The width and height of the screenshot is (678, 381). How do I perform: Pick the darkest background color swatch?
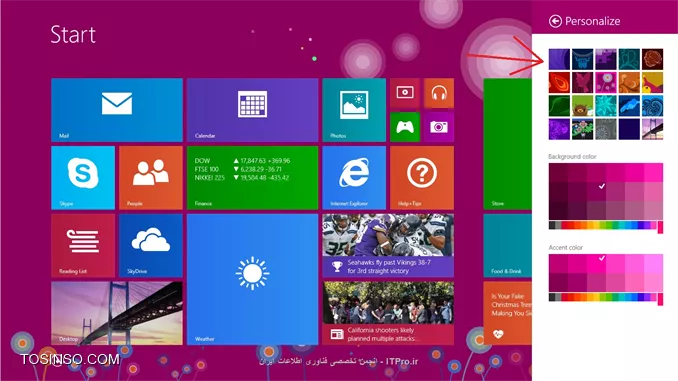click(558, 211)
